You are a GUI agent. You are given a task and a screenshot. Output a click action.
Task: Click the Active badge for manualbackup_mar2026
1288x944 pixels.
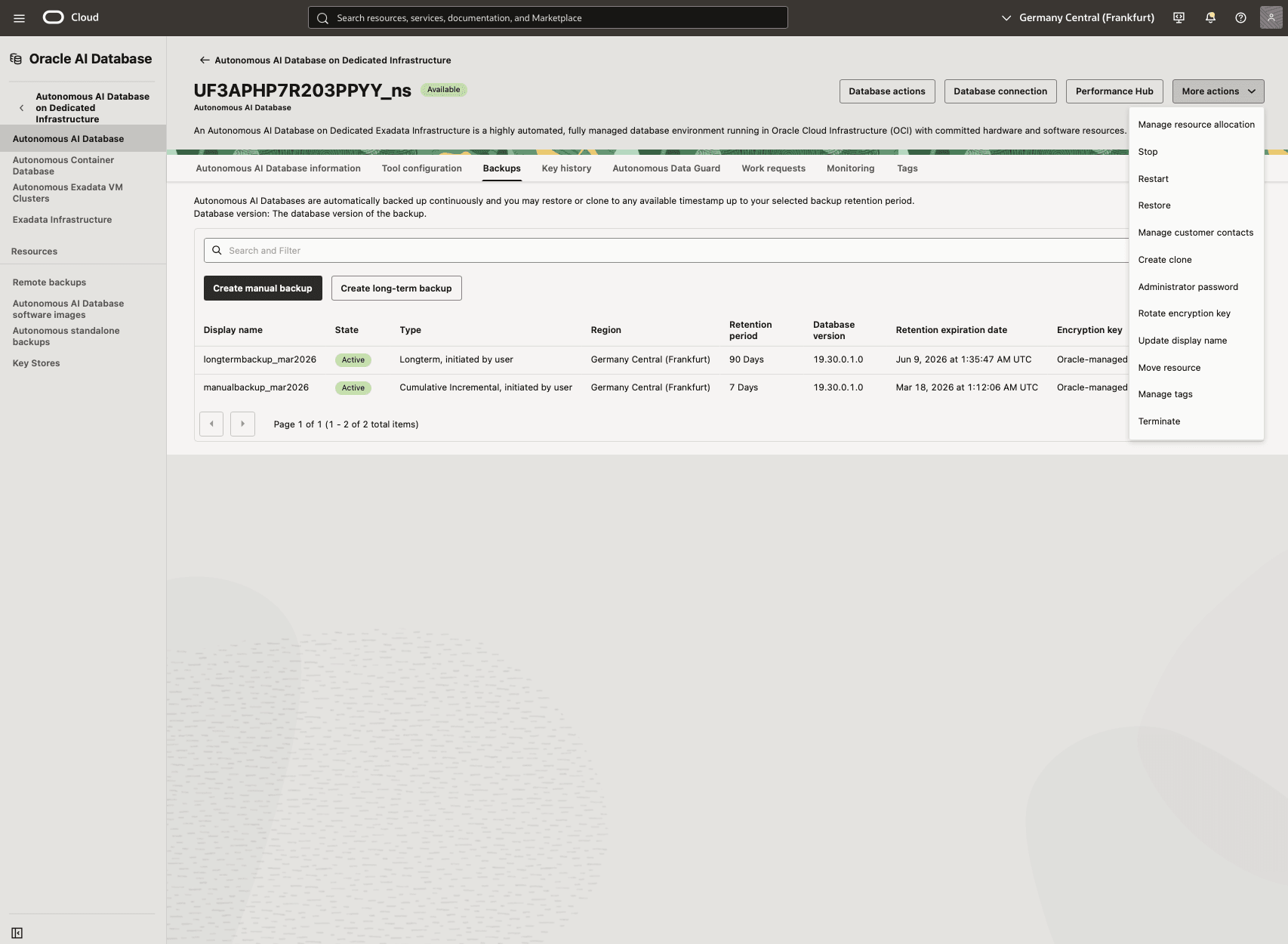pyautogui.click(x=353, y=388)
